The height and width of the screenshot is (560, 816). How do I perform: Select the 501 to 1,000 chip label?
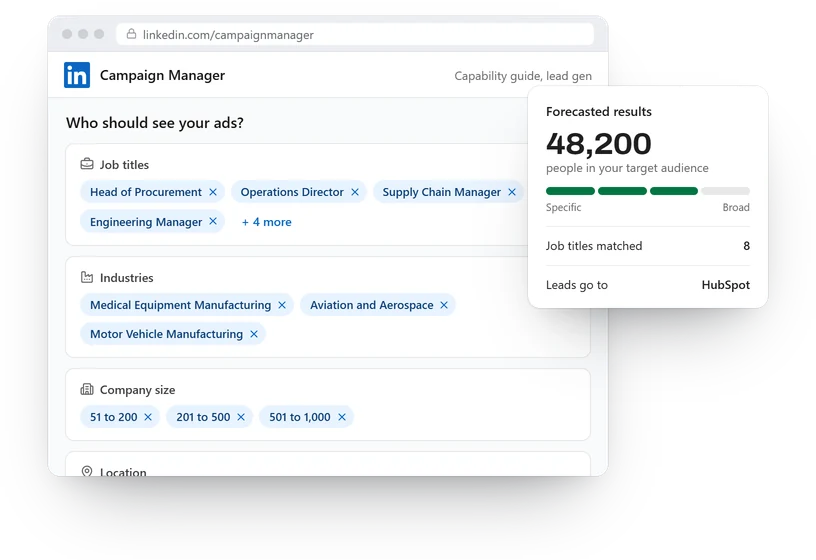(300, 417)
